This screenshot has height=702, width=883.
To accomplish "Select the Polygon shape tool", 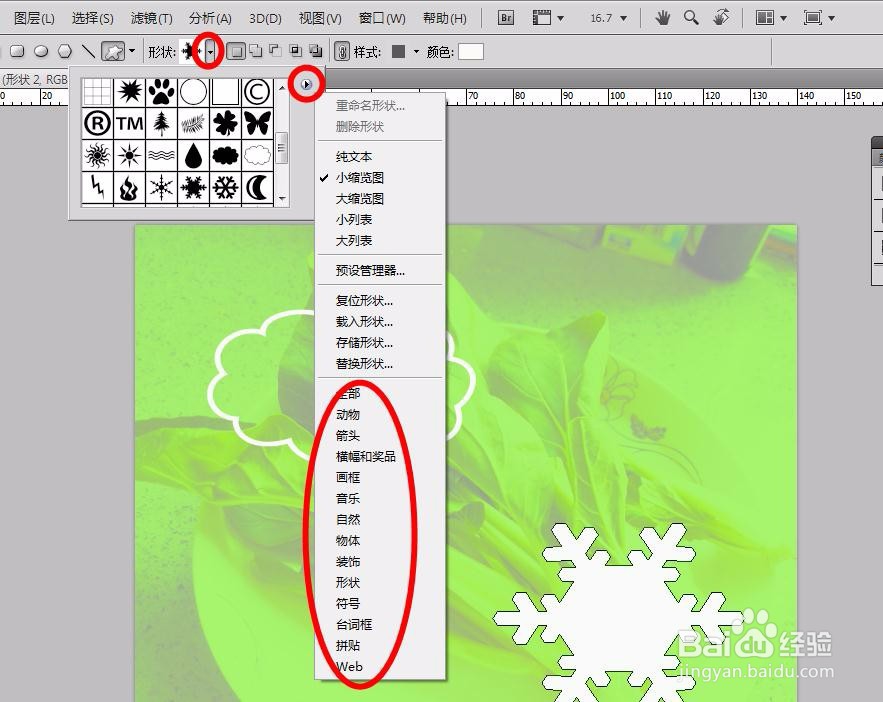I will [x=62, y=51].
